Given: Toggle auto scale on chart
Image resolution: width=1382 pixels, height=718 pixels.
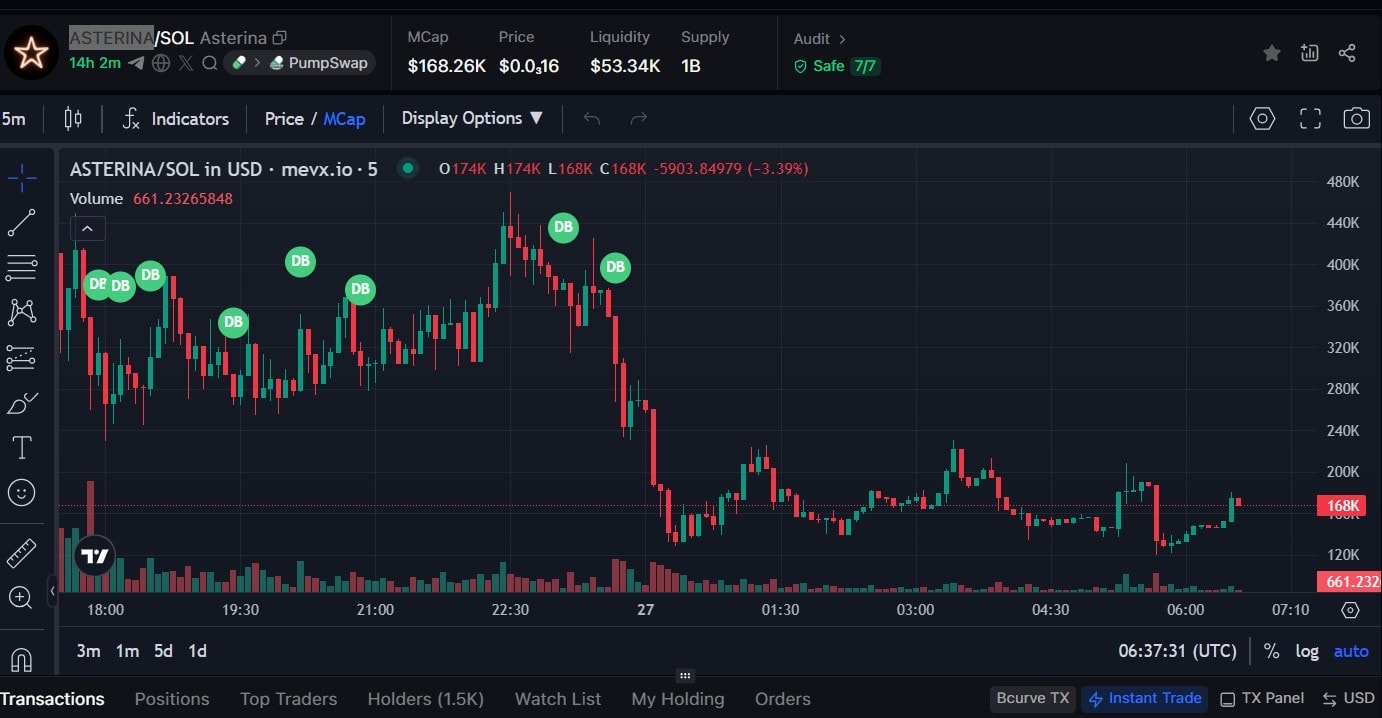Looking at the screenshot, I should pos(1351,651).
